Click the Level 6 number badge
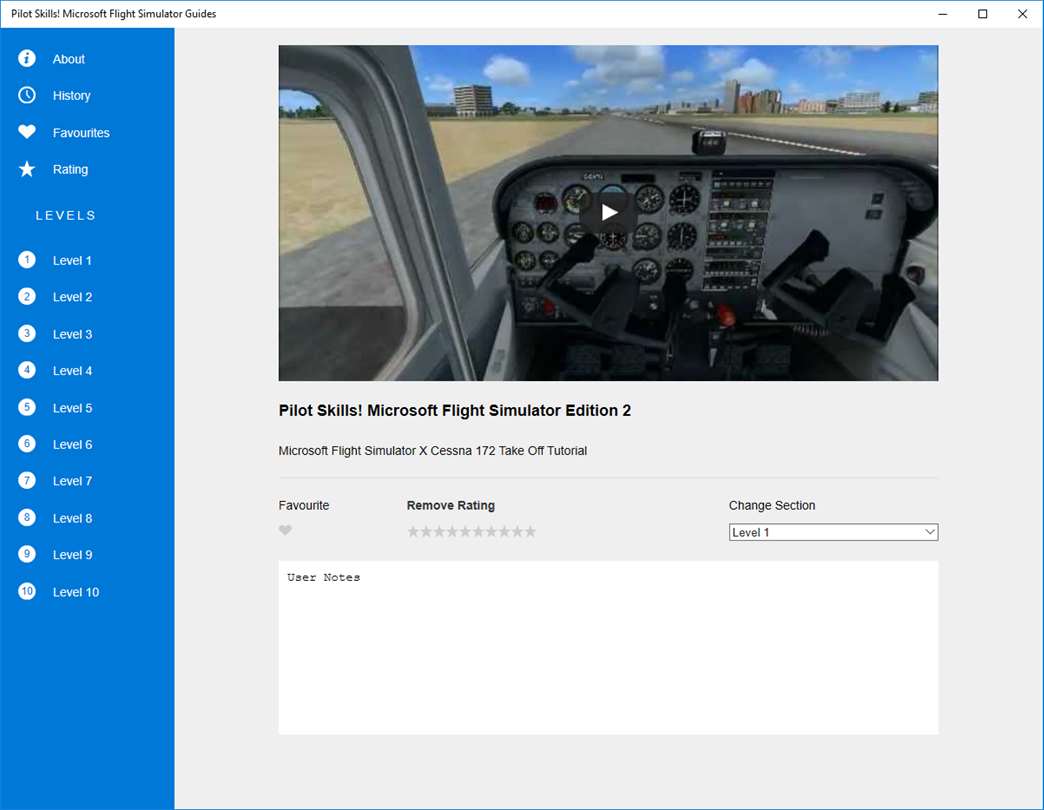Image resolution: width=1044 pixels, height=810 pixels. pos(27,444)
